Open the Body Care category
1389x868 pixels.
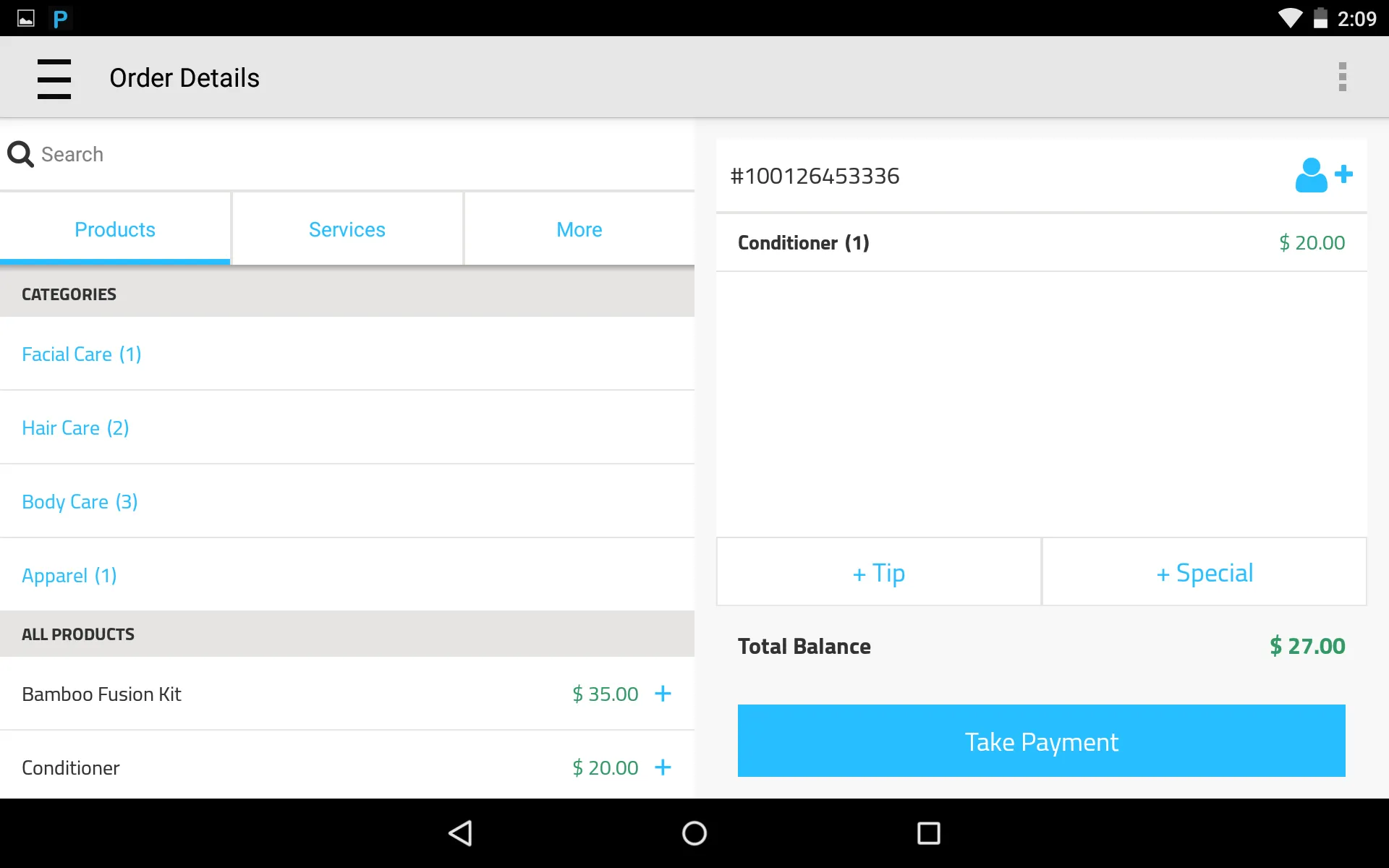80,501
